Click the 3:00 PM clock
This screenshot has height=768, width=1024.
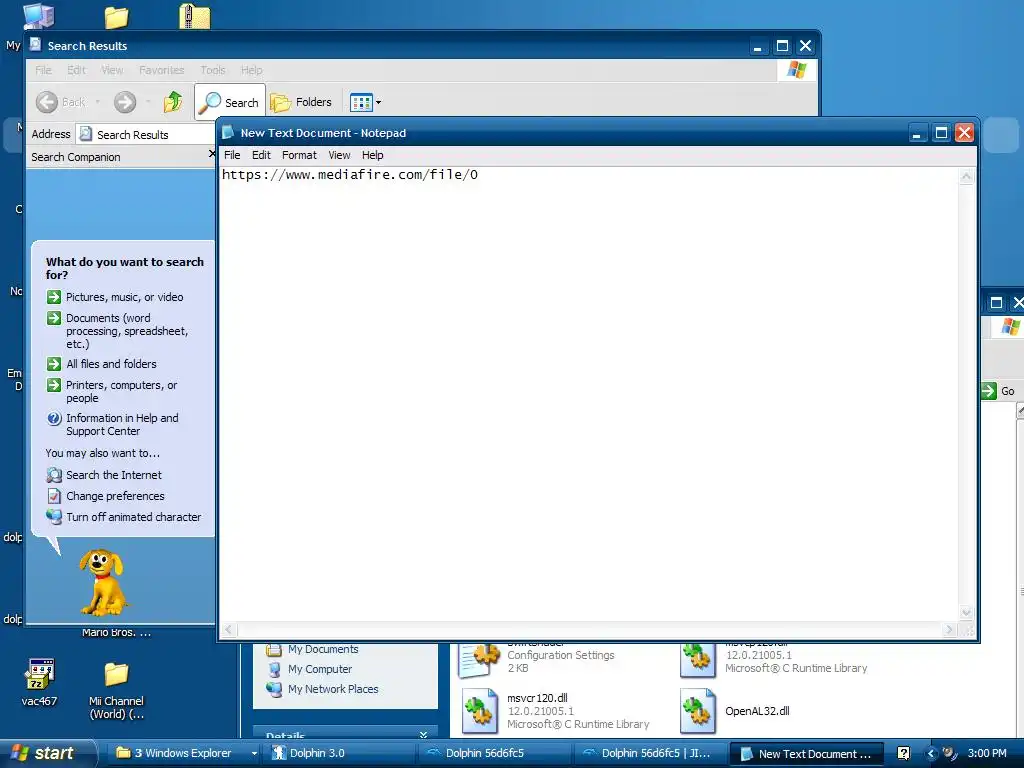pyautogui.click(x=987, y=753)
